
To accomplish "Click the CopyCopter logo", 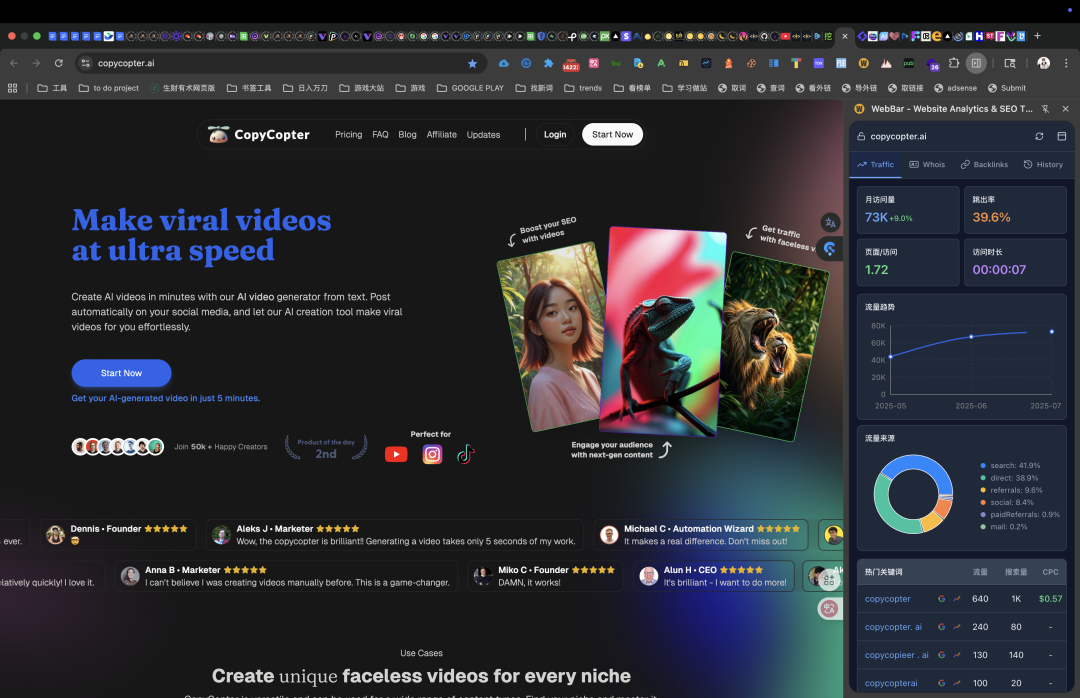I will [259, 134].
